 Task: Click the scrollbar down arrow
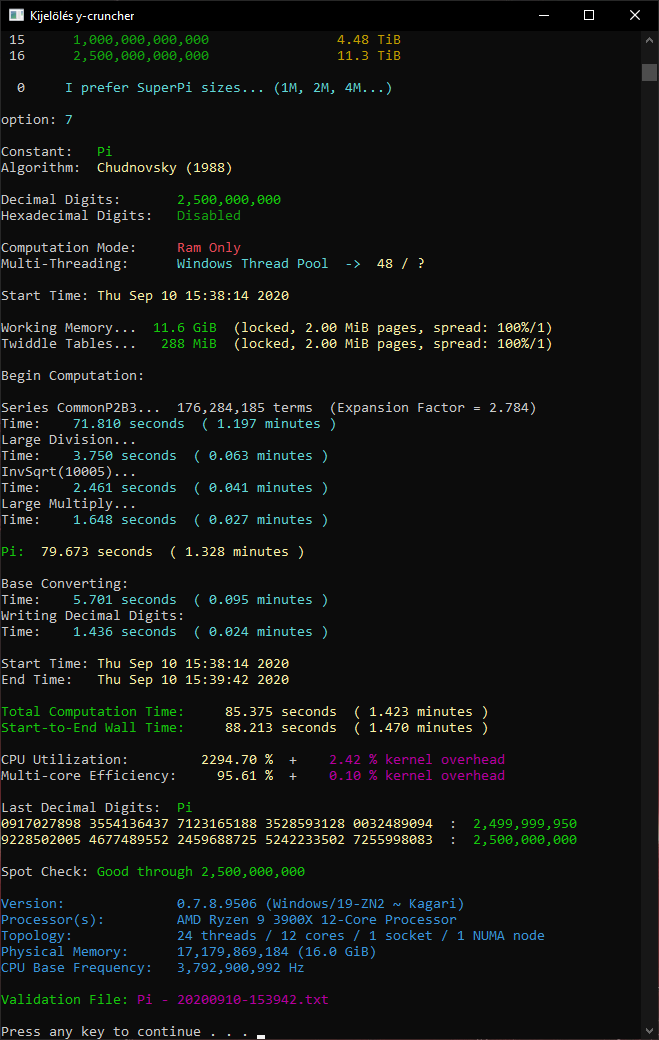tap(649, 1031)
